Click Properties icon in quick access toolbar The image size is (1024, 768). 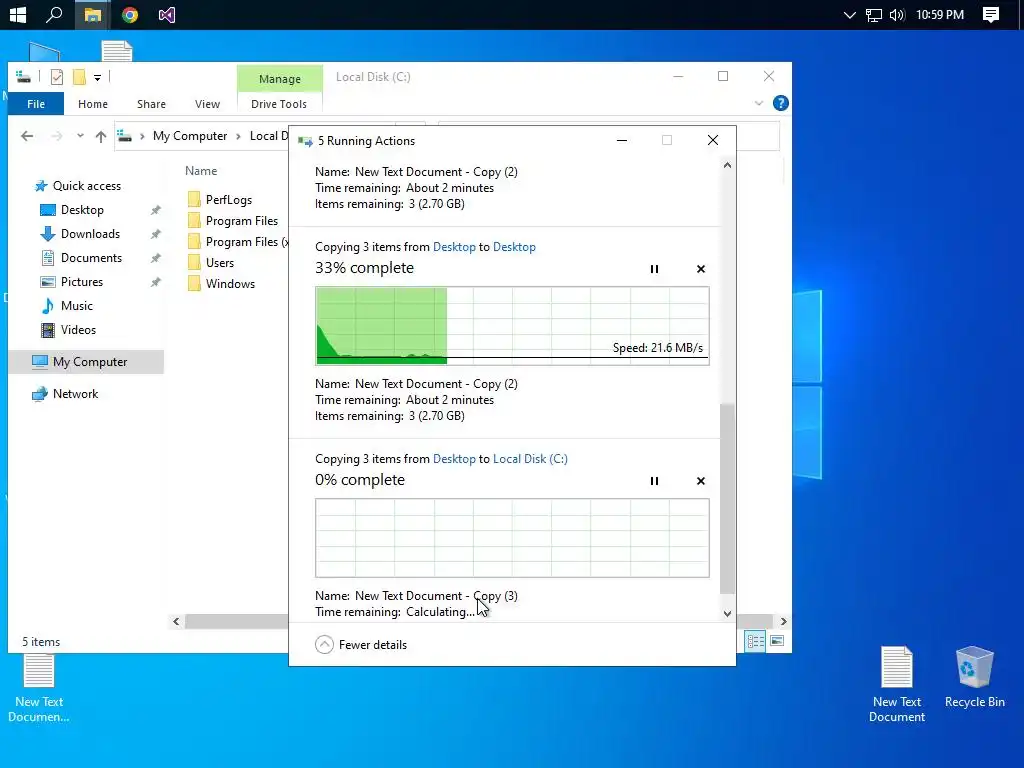coord(57,77)
